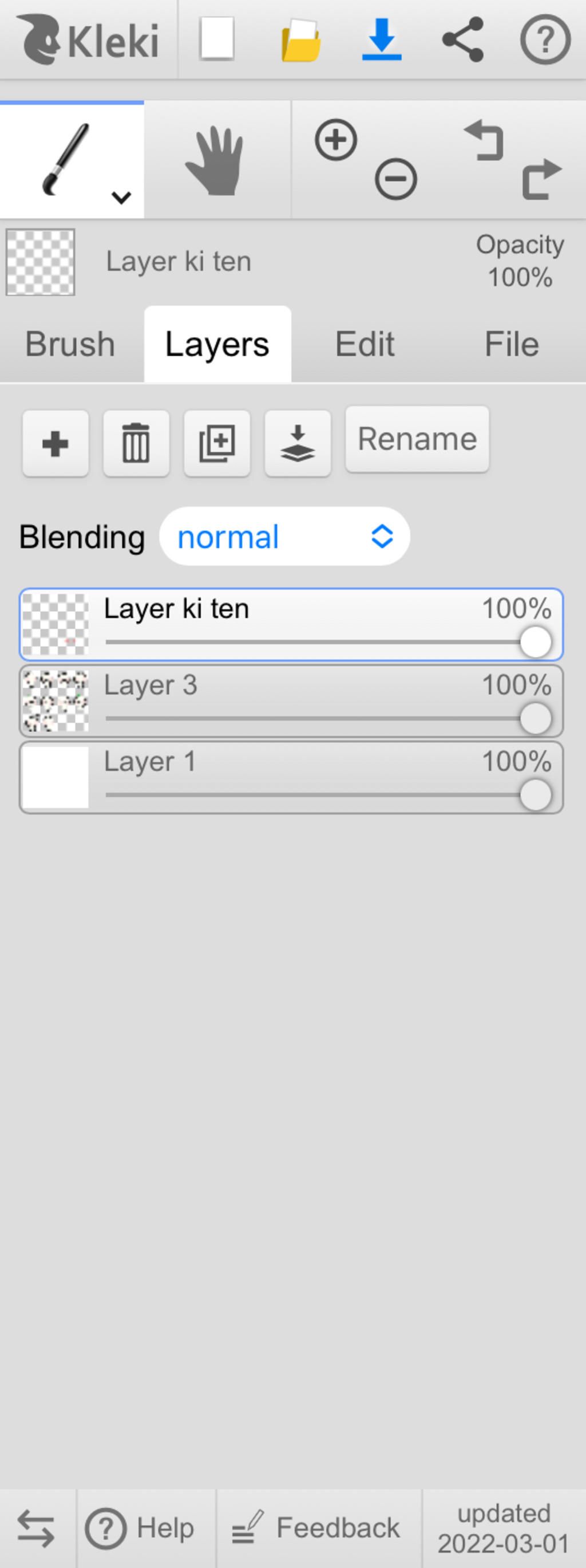Click the redo arrow icon

pos(541,179)
